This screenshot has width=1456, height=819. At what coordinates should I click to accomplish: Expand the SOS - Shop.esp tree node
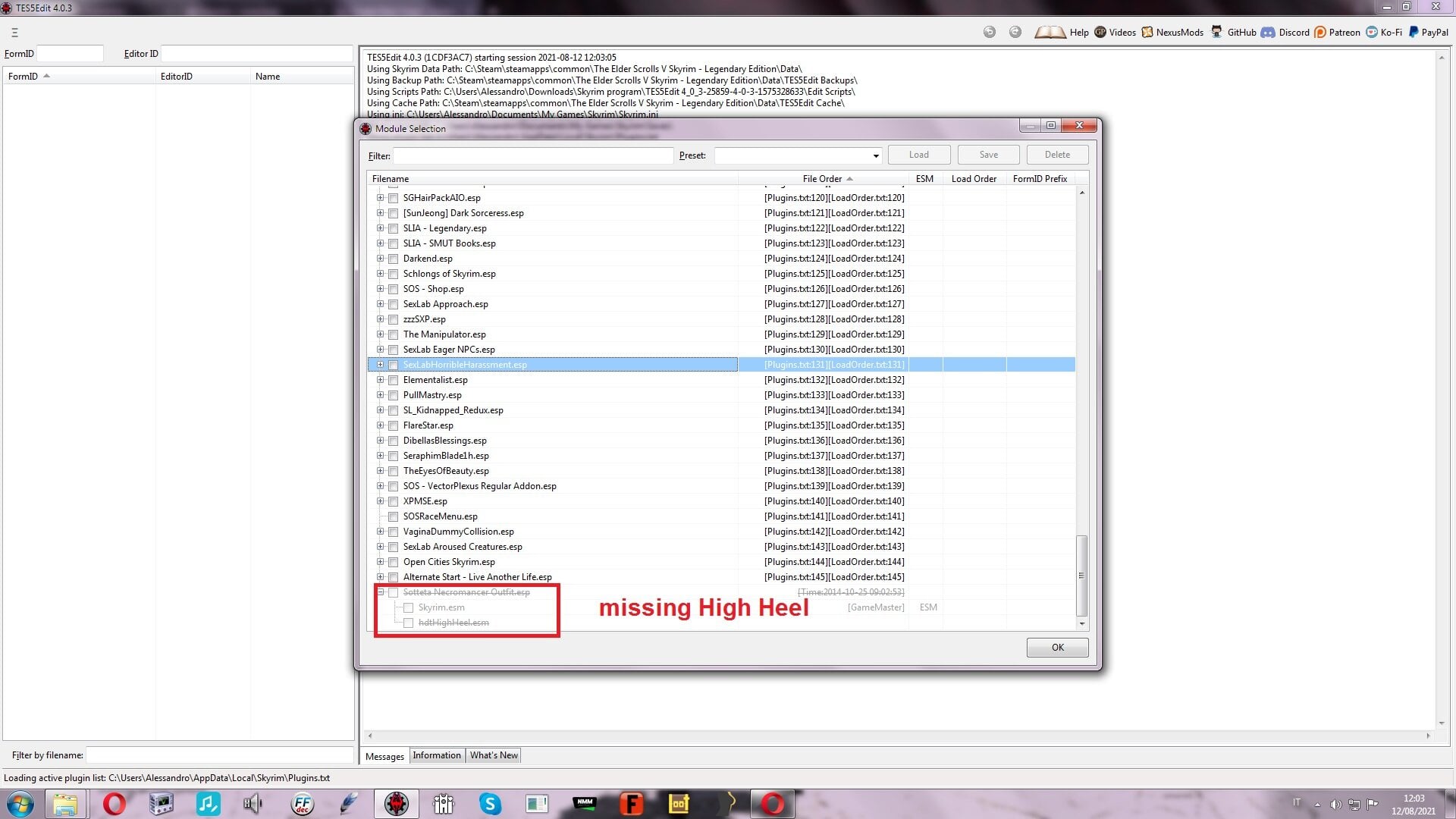[x=380, y=289]
